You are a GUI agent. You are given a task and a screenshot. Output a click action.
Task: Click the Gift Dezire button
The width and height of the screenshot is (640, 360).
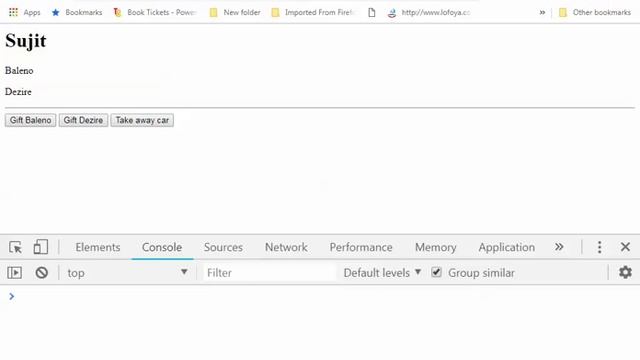(x=83, y=120)
